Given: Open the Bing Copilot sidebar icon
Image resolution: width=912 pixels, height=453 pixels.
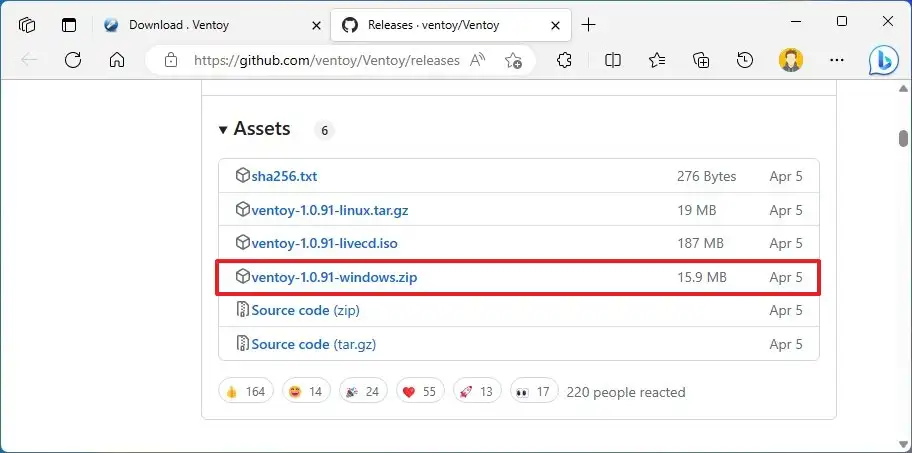Looking at the screenshot, I should [883, 60].
